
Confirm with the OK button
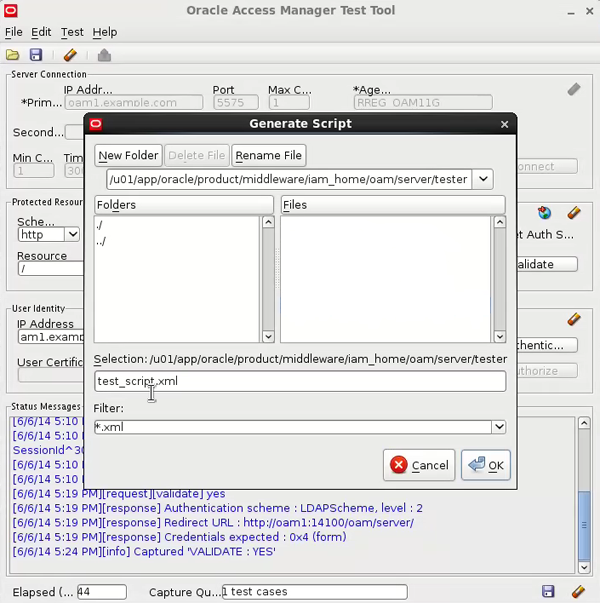pos(486,465)
